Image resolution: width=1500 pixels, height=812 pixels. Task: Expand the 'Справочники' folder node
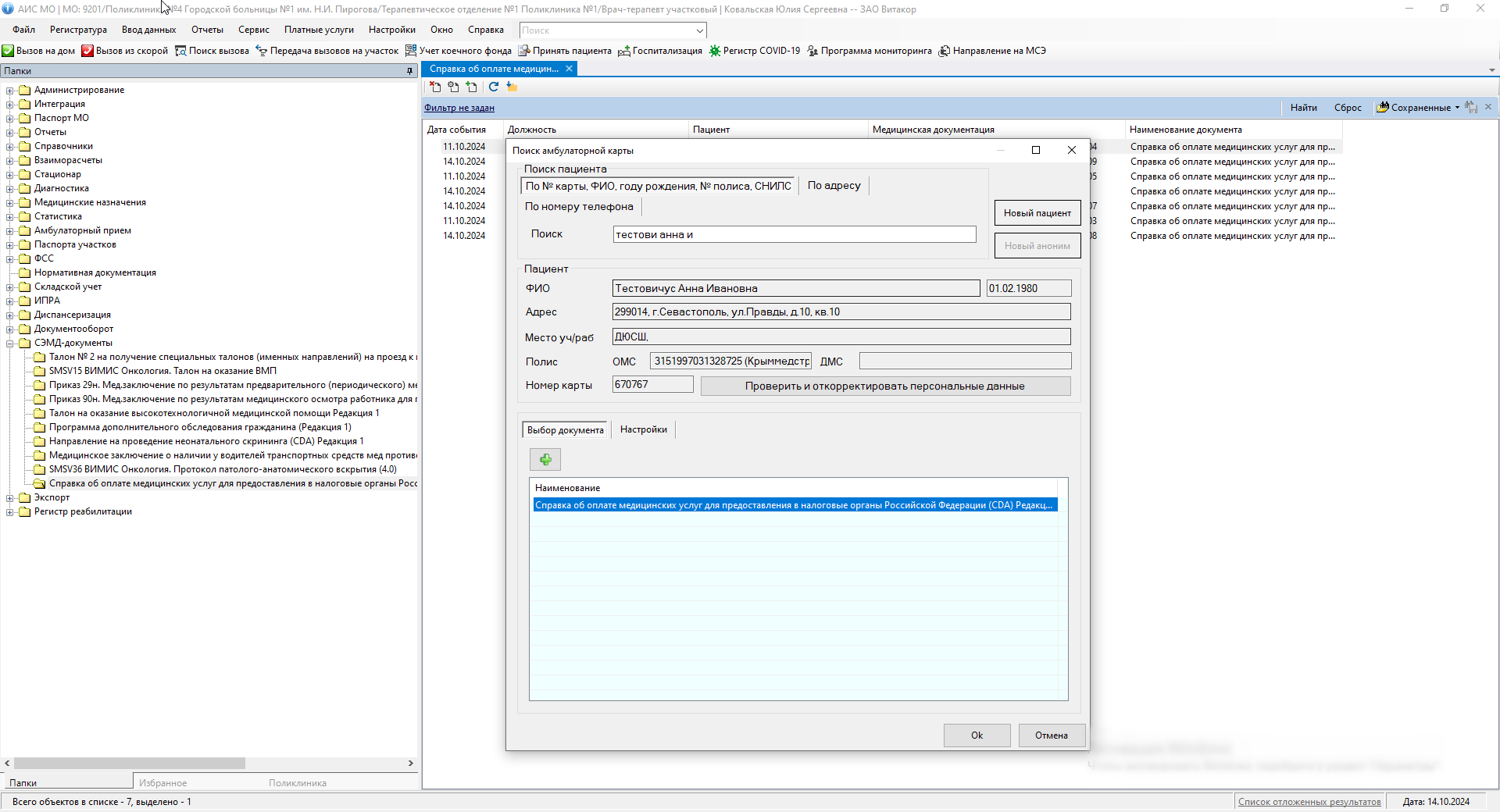tap(10, 146)
